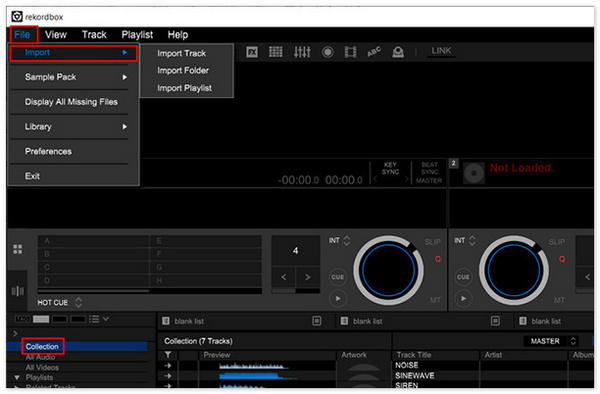Click the lighting mode icon

click(x=398, y=52)
